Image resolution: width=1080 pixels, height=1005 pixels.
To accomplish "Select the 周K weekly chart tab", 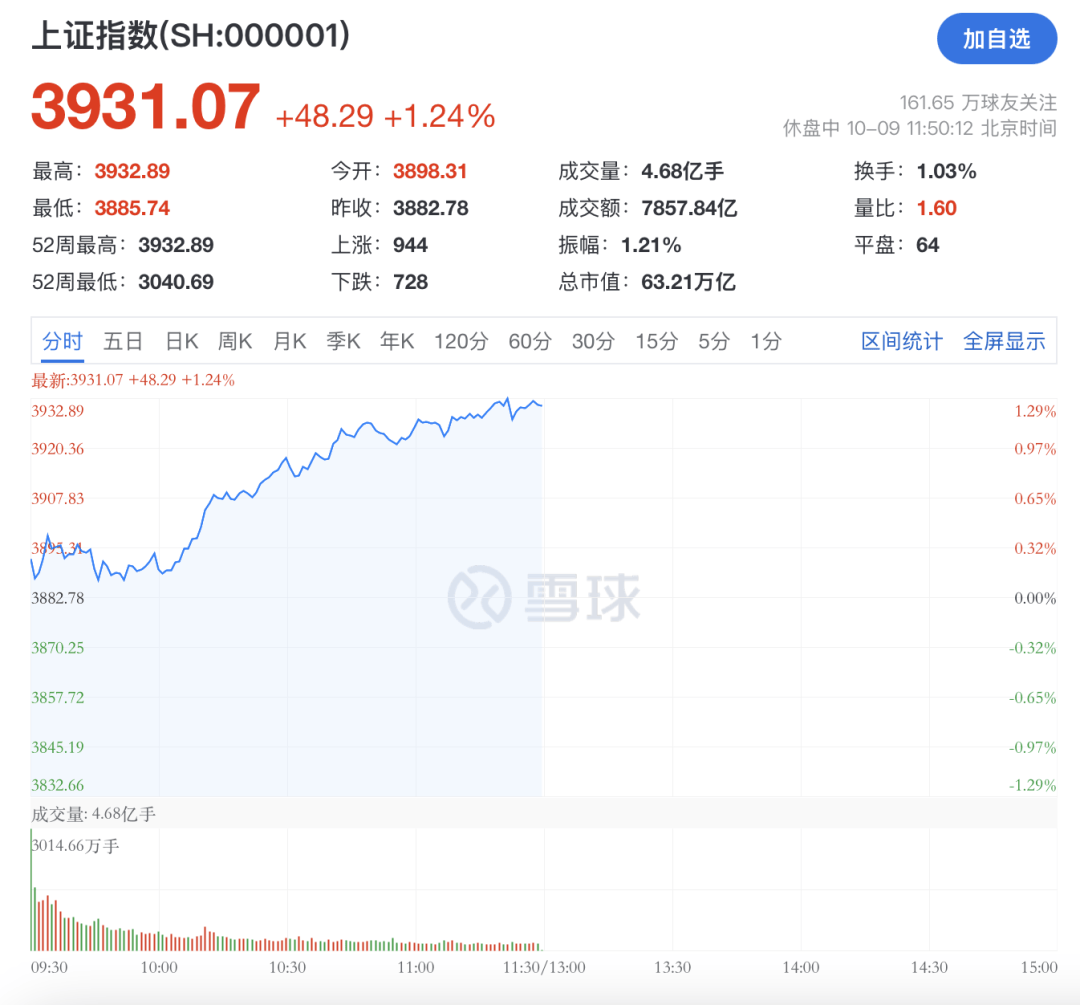I will tap(234, 341).
